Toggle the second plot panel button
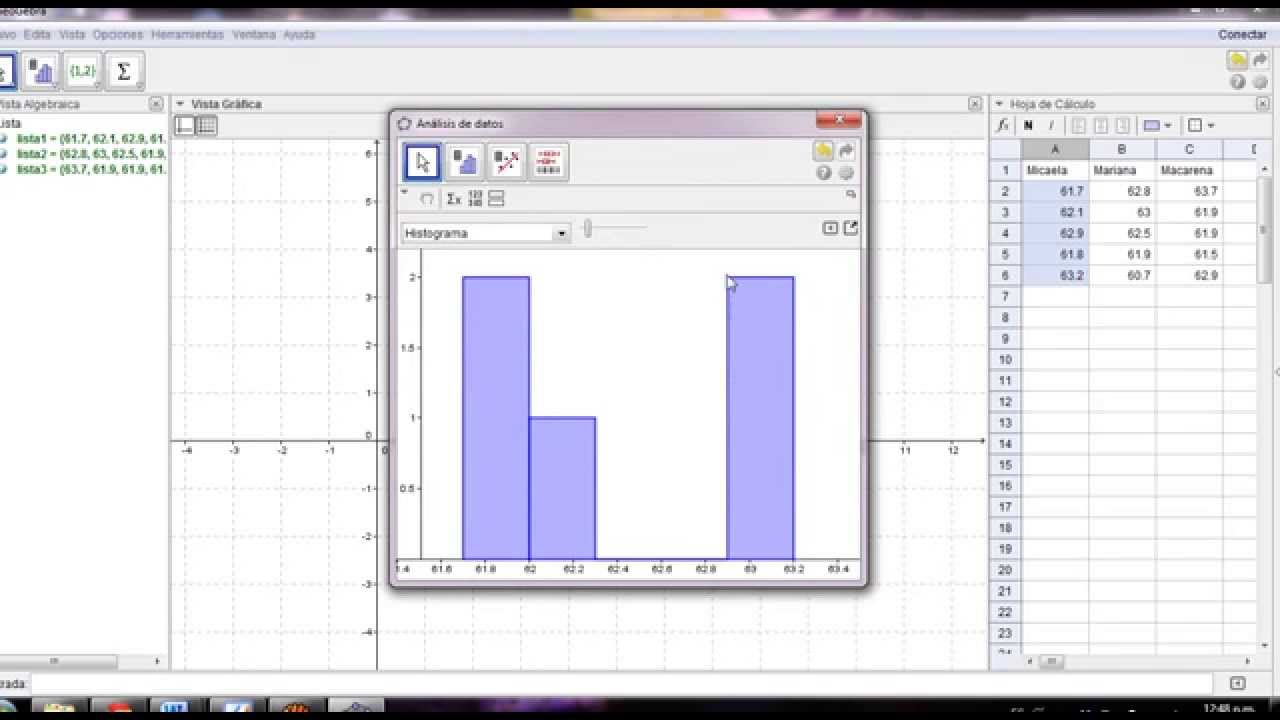1280x720 pixels. pos(496,199)
